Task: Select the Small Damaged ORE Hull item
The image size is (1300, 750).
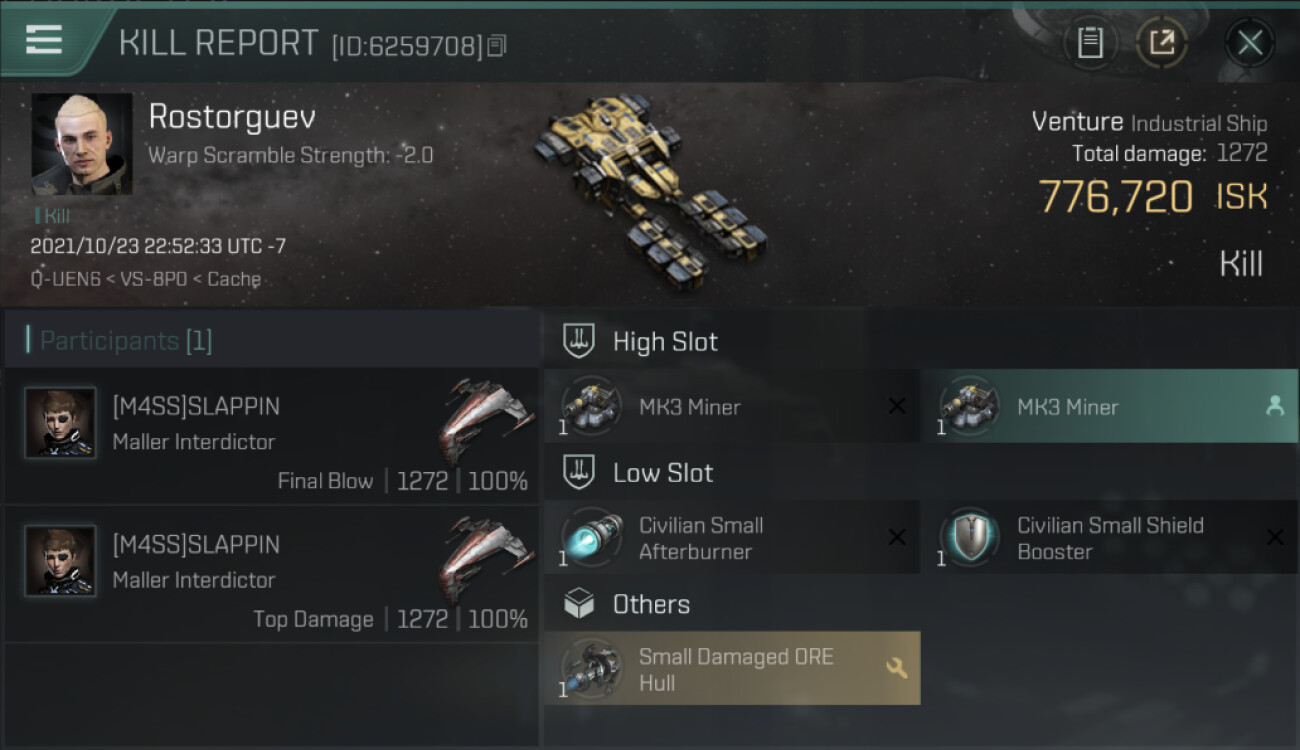Action: tap(732, 669)
